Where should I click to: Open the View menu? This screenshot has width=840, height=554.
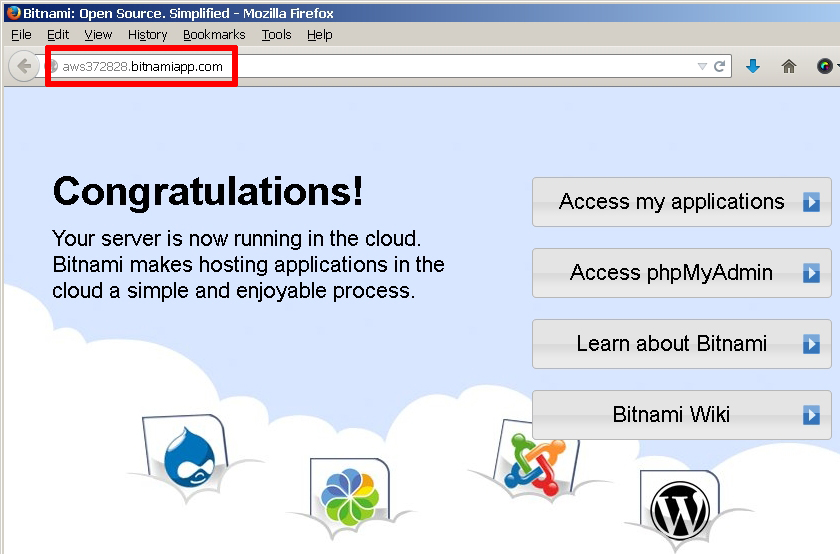point(98,35)
